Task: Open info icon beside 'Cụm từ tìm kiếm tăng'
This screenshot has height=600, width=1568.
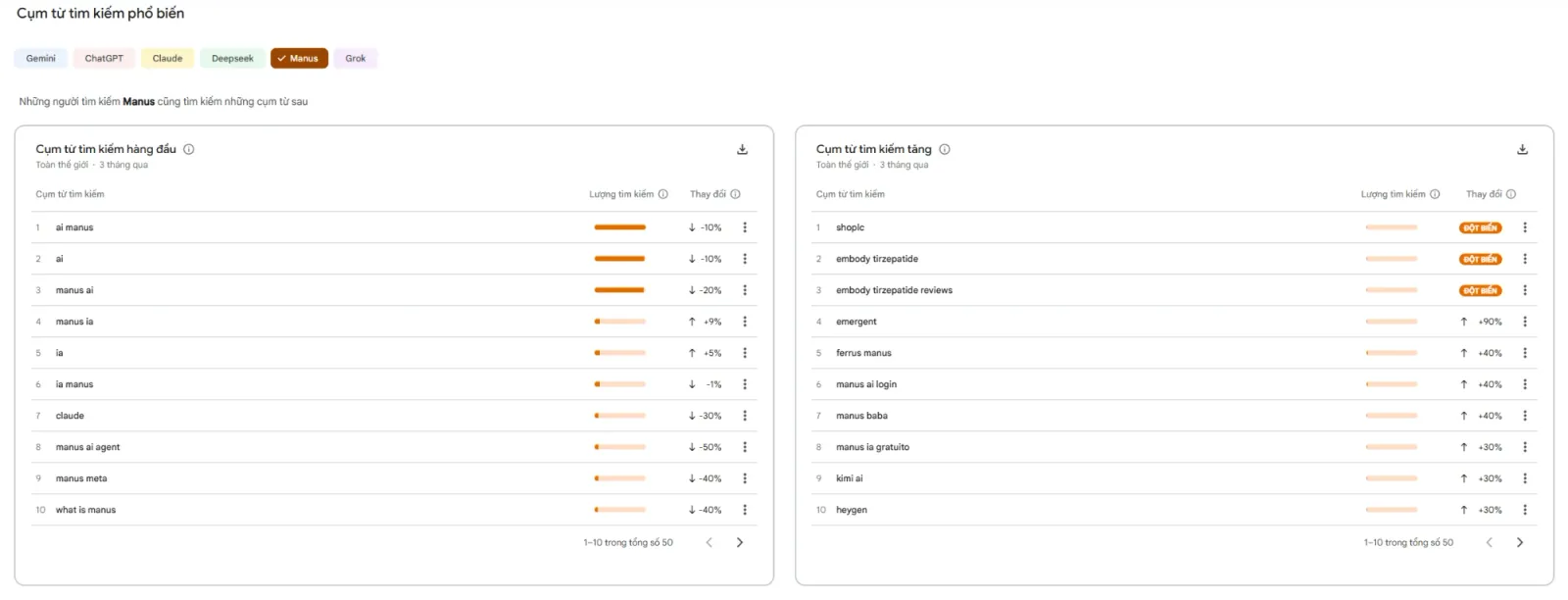Action: 945,149
